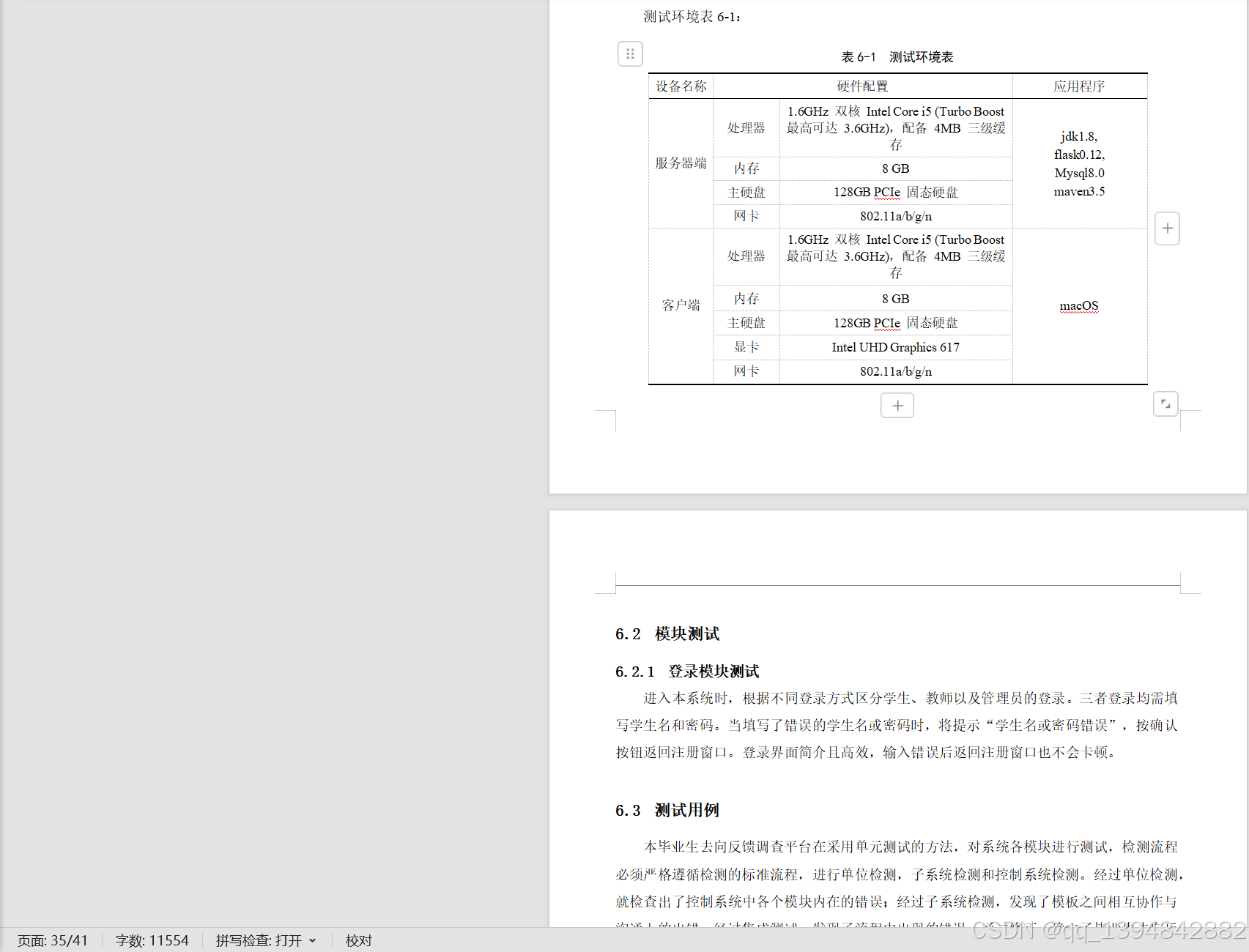Click the plus icon below the table to add a row
The width and height of the screenshot is (1249, 952).
click(897, 405)
